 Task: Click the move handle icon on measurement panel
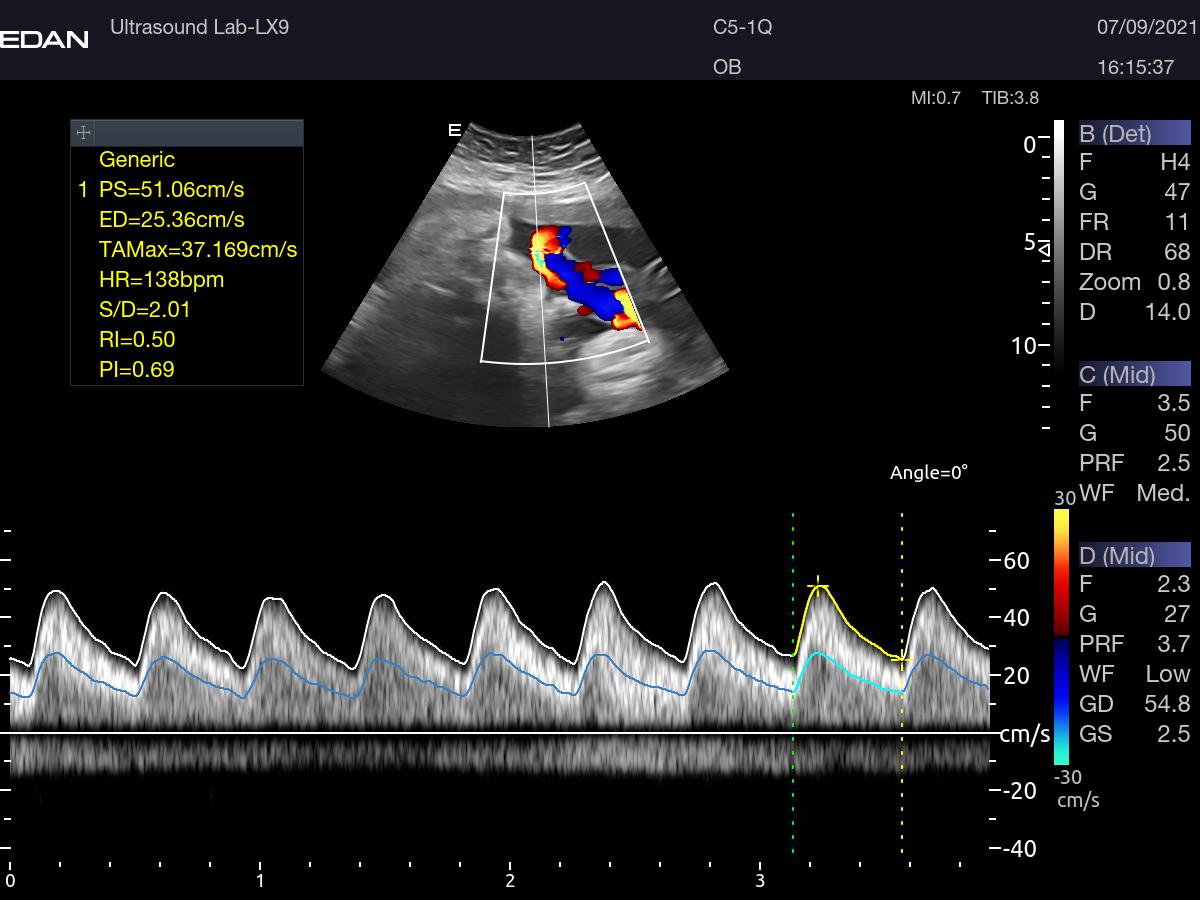tap(84, 133)
